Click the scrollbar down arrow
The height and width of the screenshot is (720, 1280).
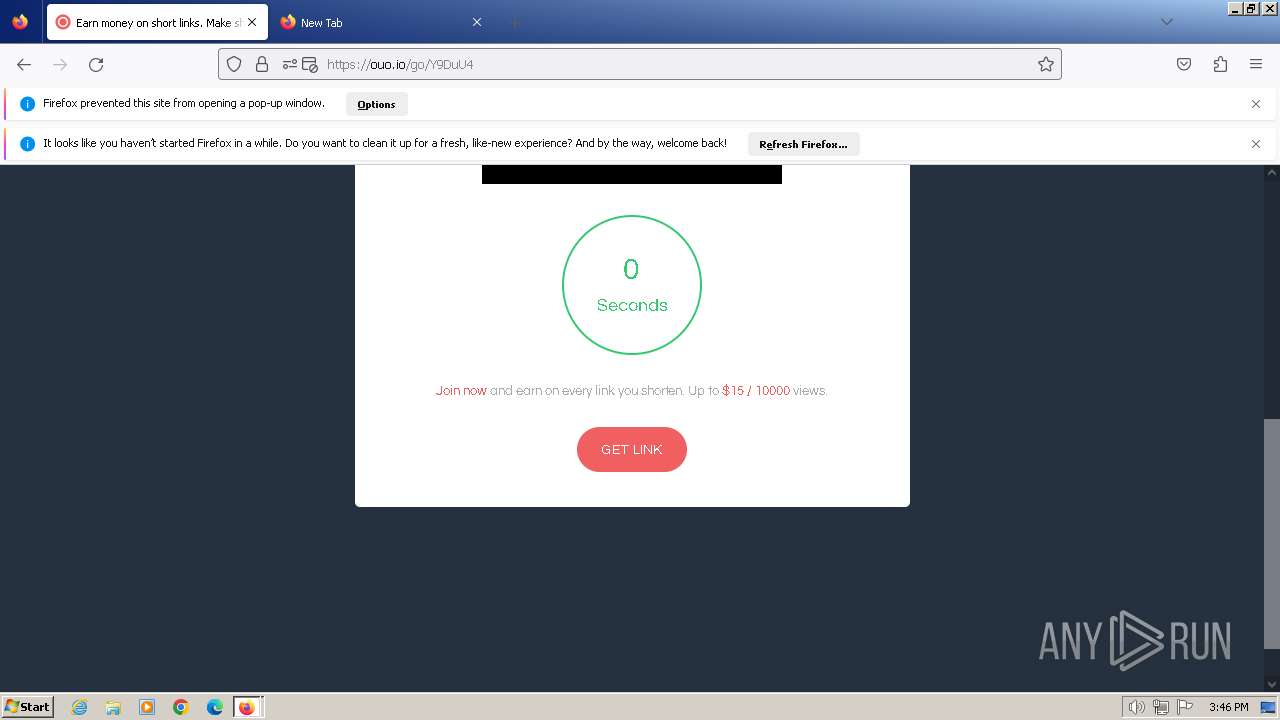point(1271,684)
